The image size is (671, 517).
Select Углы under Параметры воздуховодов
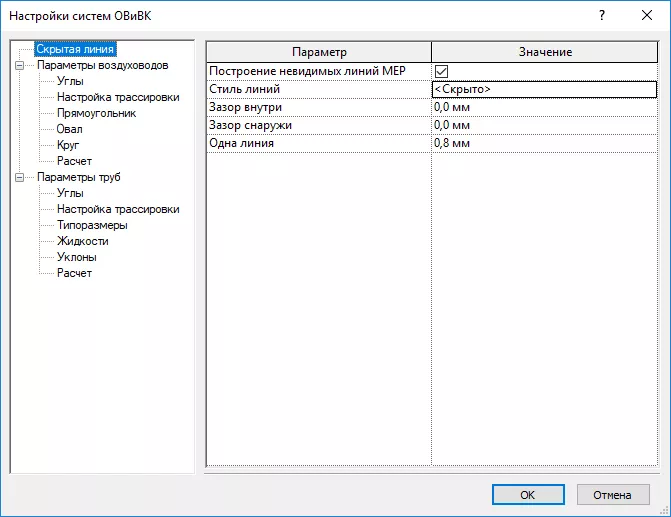point(70,81)
